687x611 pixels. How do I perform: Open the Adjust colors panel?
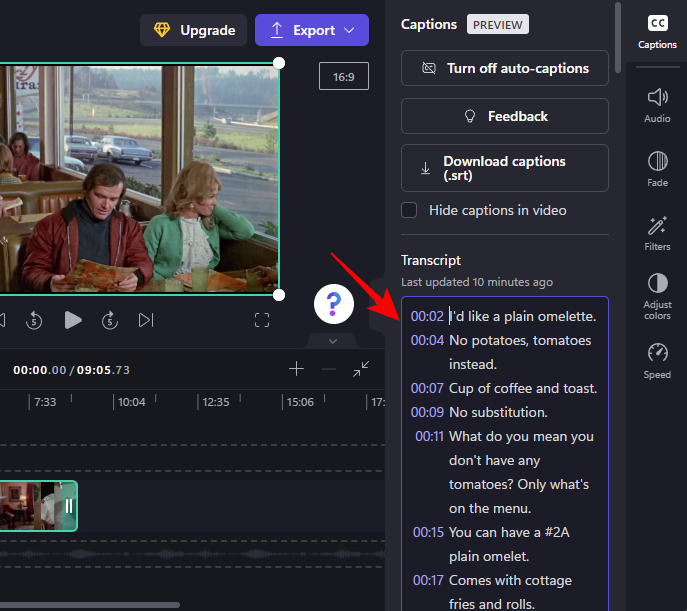tap(657, 296)
